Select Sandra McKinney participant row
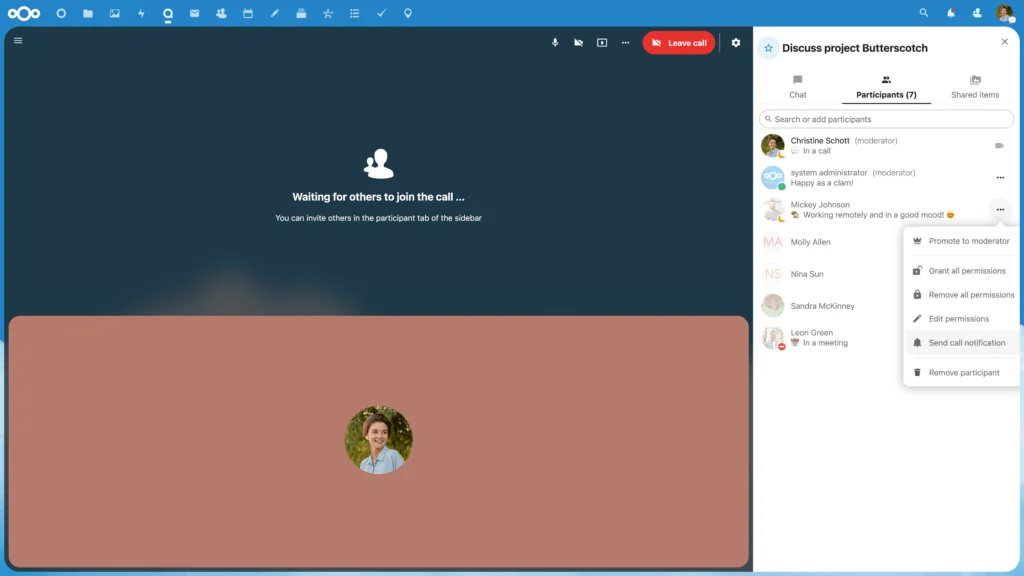The height and width of the screenshot is (576, 1024). [832, 306]
